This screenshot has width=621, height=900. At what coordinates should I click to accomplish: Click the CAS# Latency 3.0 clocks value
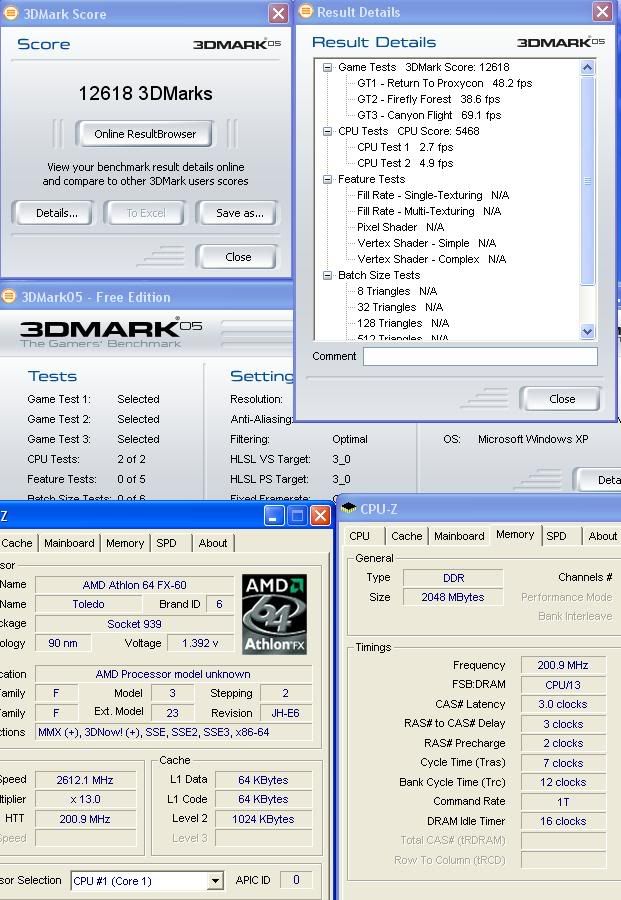point(562,704)
